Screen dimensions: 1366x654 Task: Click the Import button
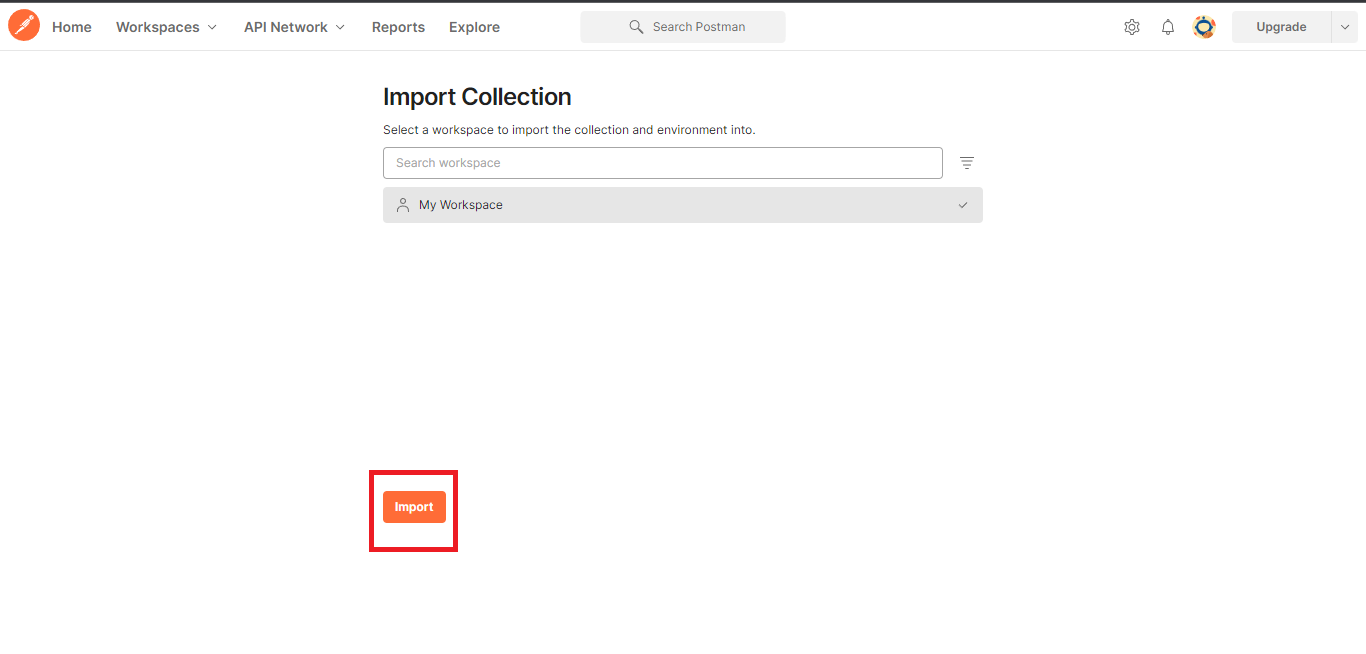pos(414,506)
